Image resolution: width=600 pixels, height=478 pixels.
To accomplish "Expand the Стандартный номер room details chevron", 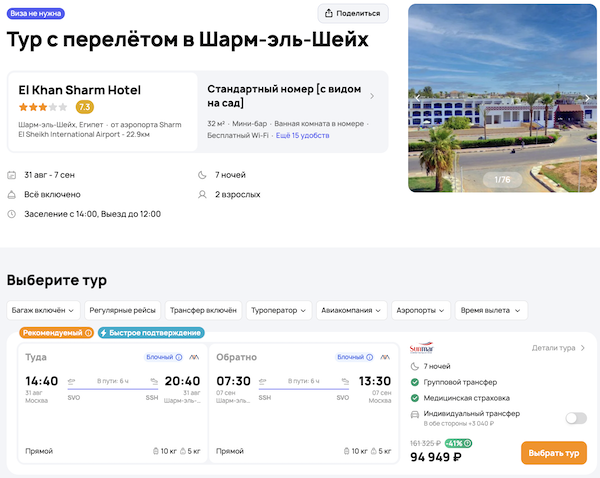I will pos(372,96).
